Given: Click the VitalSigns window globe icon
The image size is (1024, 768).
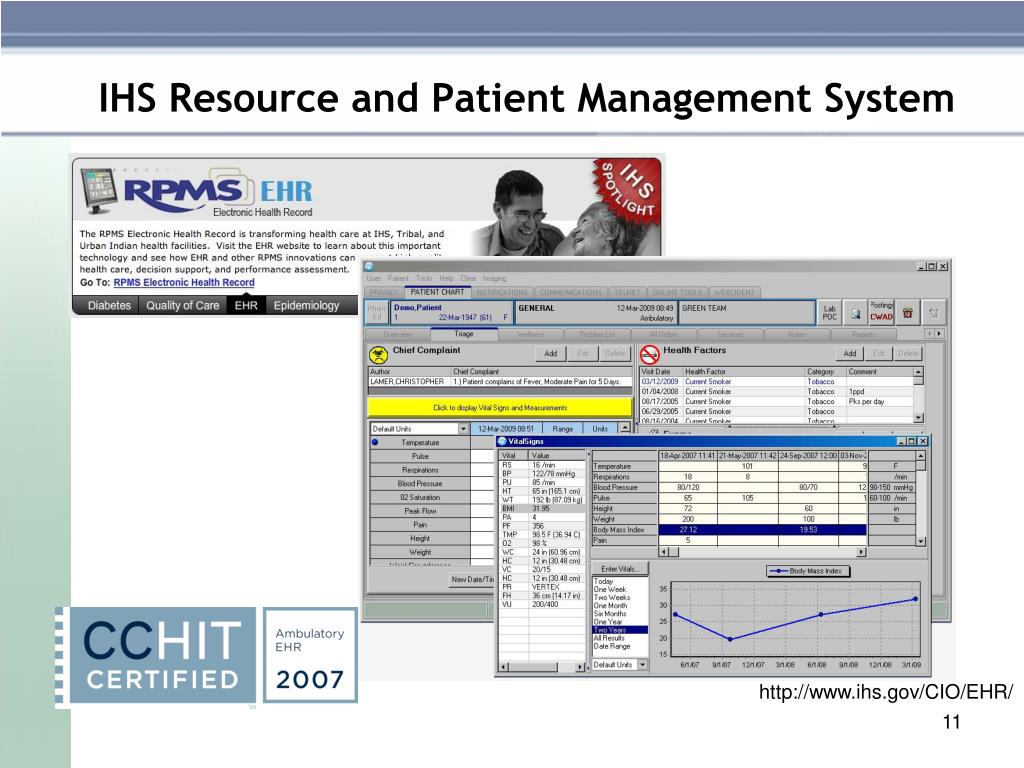Looking at the screenshot, I should coord(502,441).
